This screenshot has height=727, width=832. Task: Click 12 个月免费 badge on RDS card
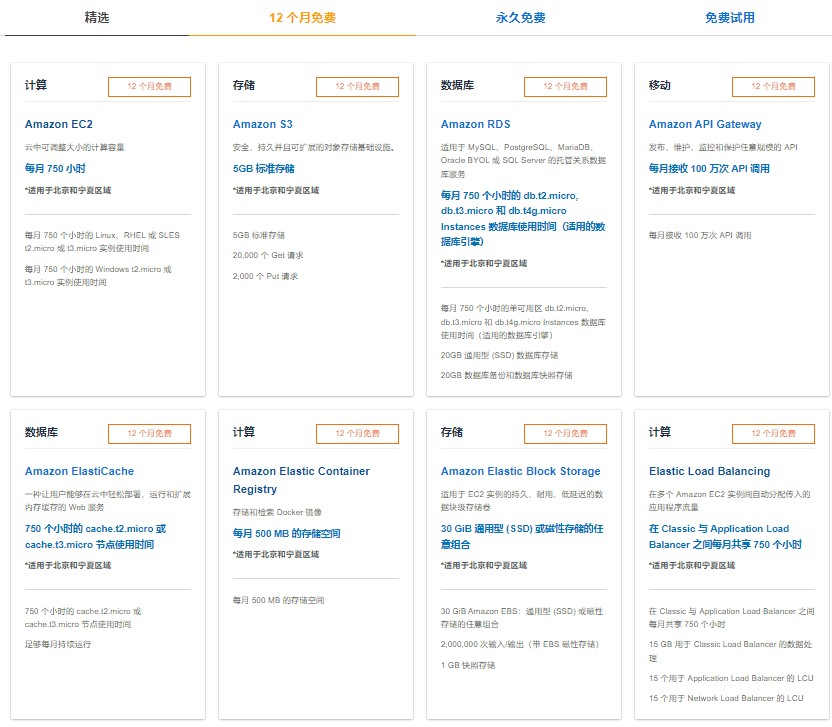pos(565,86)
